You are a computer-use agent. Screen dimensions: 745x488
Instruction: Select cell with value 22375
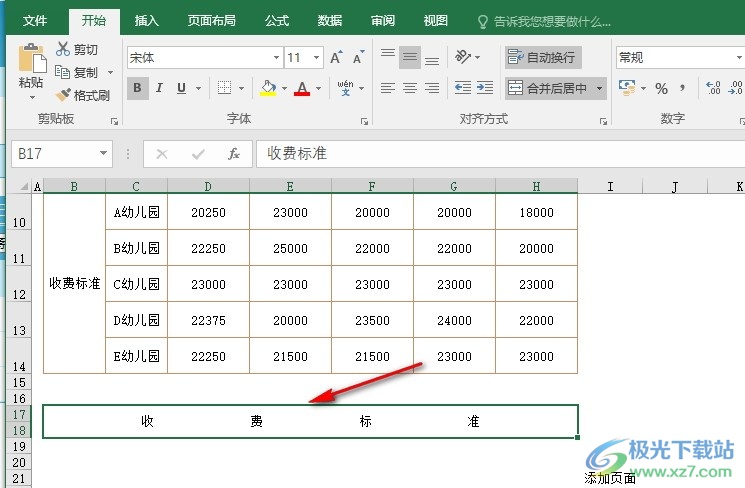click(208, 320)
